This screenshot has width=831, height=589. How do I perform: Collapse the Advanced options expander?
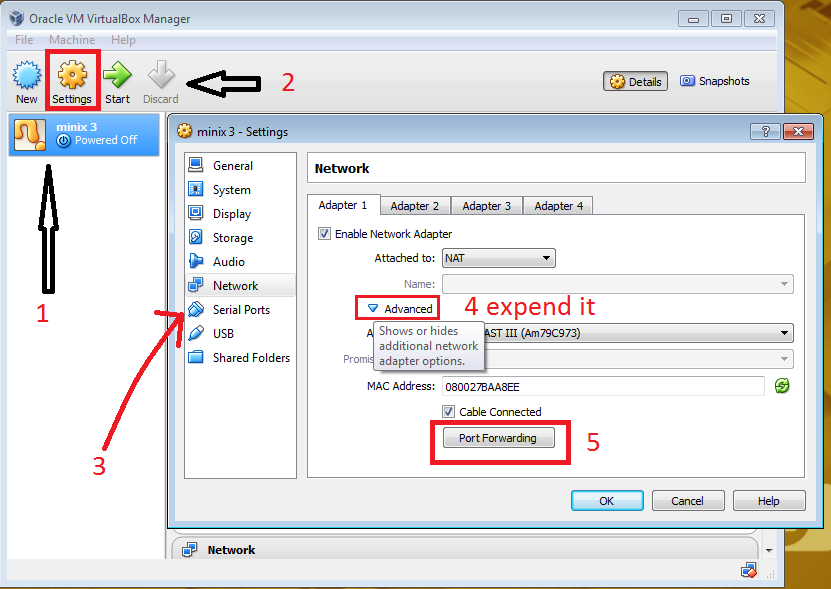tap(373, 308)
